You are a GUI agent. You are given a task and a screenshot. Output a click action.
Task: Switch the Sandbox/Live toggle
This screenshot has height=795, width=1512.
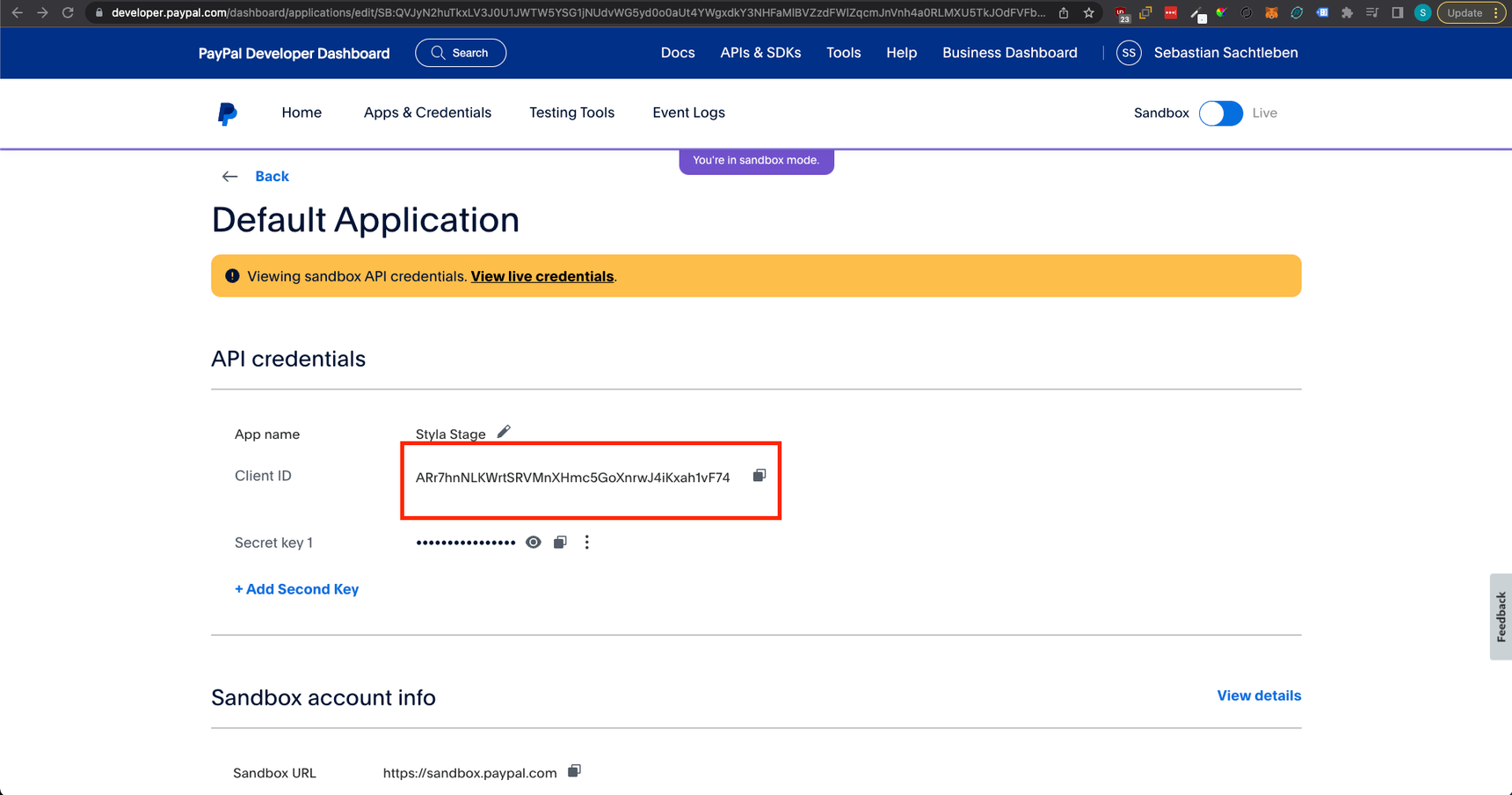pos(1220,113)
